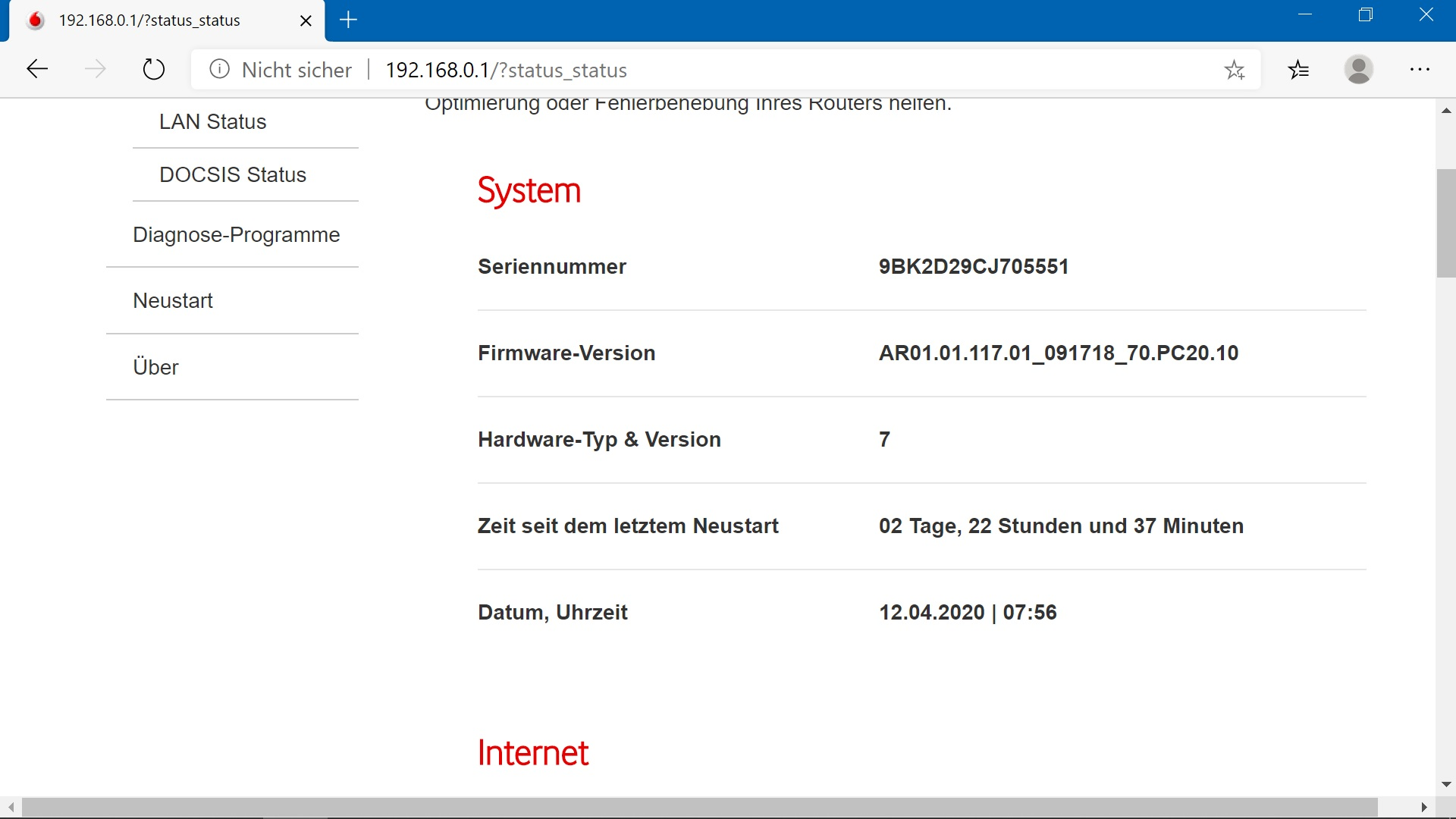Click vertical scrollbar up arrow
Viewport: 1456px width, 819px height.
1446,111
